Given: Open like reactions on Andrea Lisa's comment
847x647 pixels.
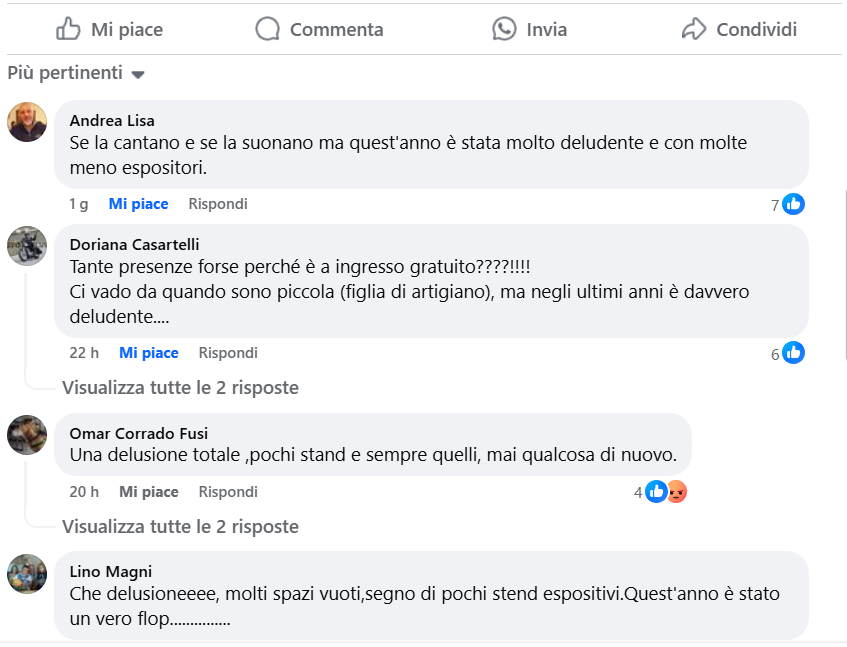Looking at the screenshot, I should coord(793,204).
